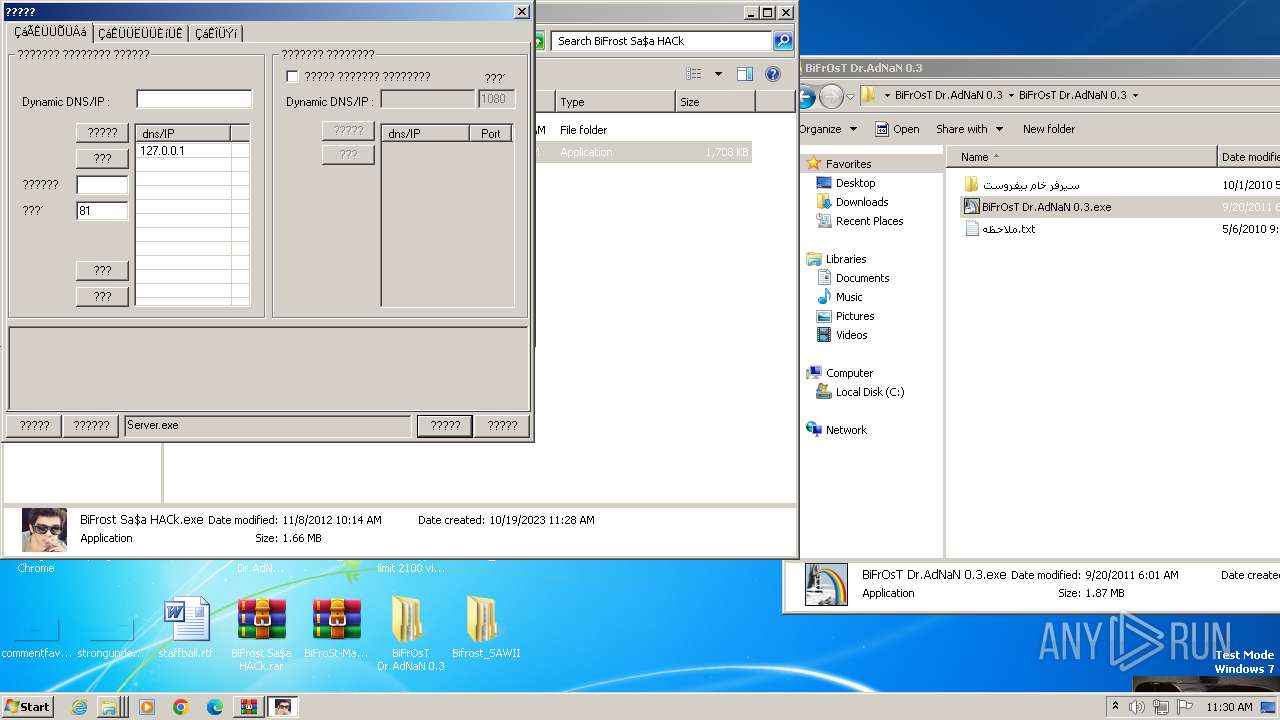
Task: Switch to the third dialog tab
Action: (216, 34)
